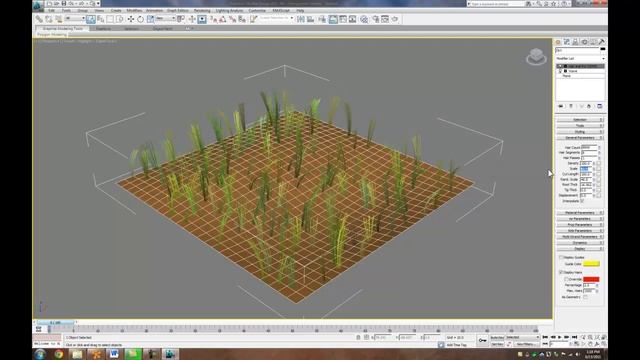
Task: Click the Play Animation button
Action: pyautogui.click(x=560, y=337)
